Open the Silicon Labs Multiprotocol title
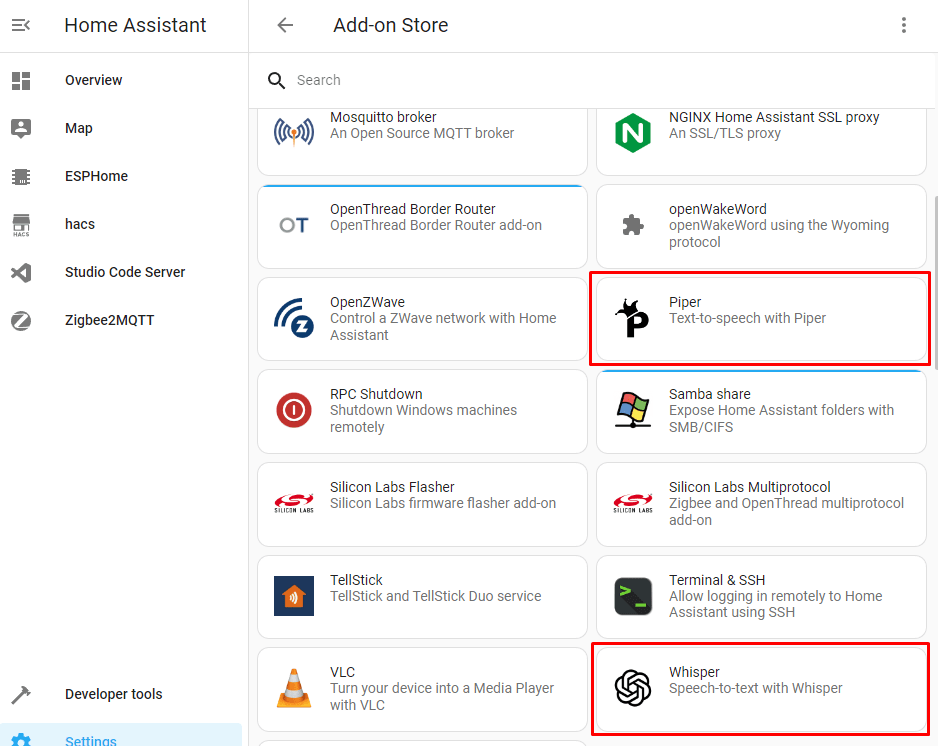Image resolution: width=938 pixels, height=746 pixels. 750,487
